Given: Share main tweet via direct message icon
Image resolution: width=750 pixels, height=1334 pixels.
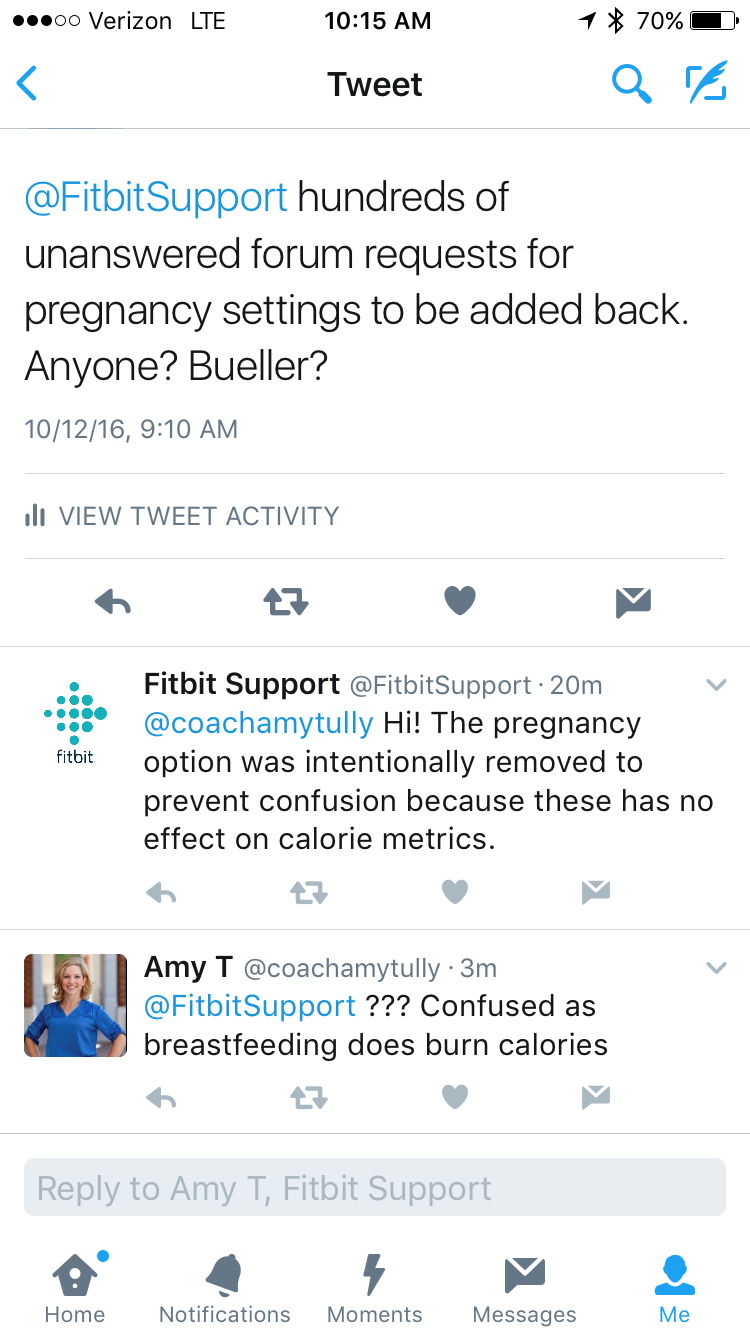Looking at the screenshot, I should [x=634, y=601].
